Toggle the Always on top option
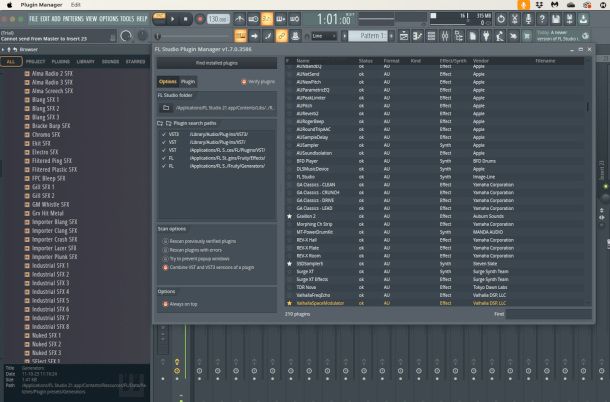The image size is (610, 402). click(x=165, y=304)
